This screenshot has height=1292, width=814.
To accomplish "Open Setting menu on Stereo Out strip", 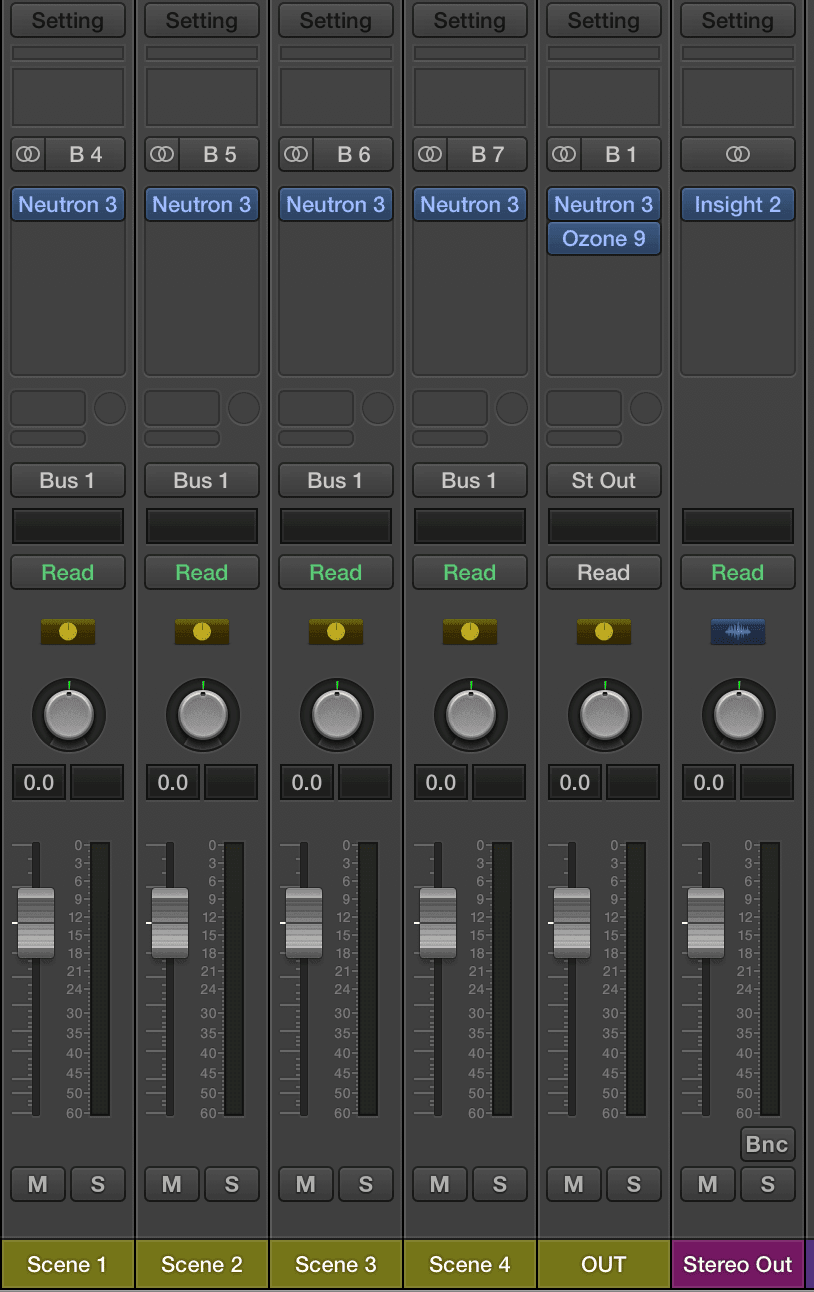I will (x=738, y=20).
